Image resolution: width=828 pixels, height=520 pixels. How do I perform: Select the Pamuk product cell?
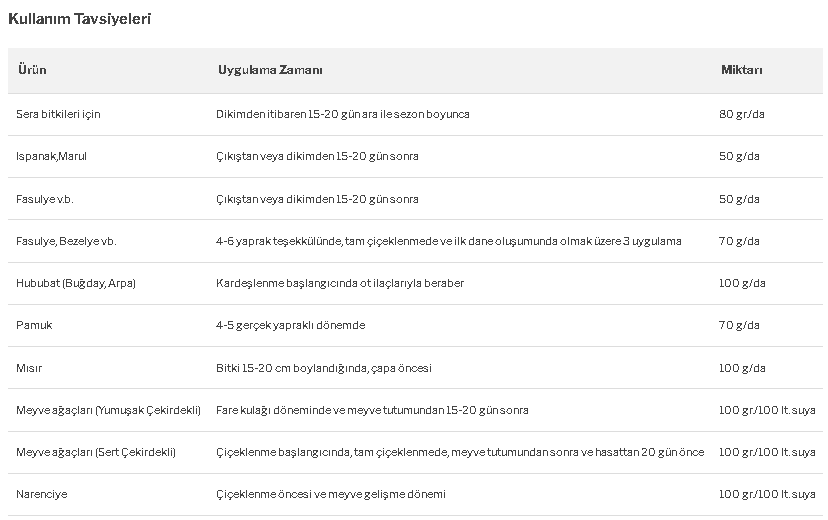pos(34,325)
